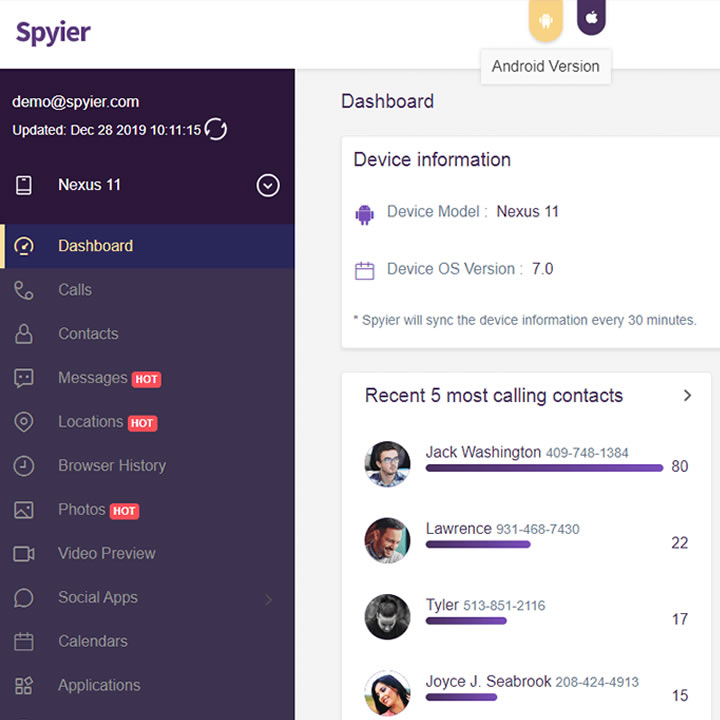Click the HOT badge next to Photos

pyautogui.click(x=124, y=511)
